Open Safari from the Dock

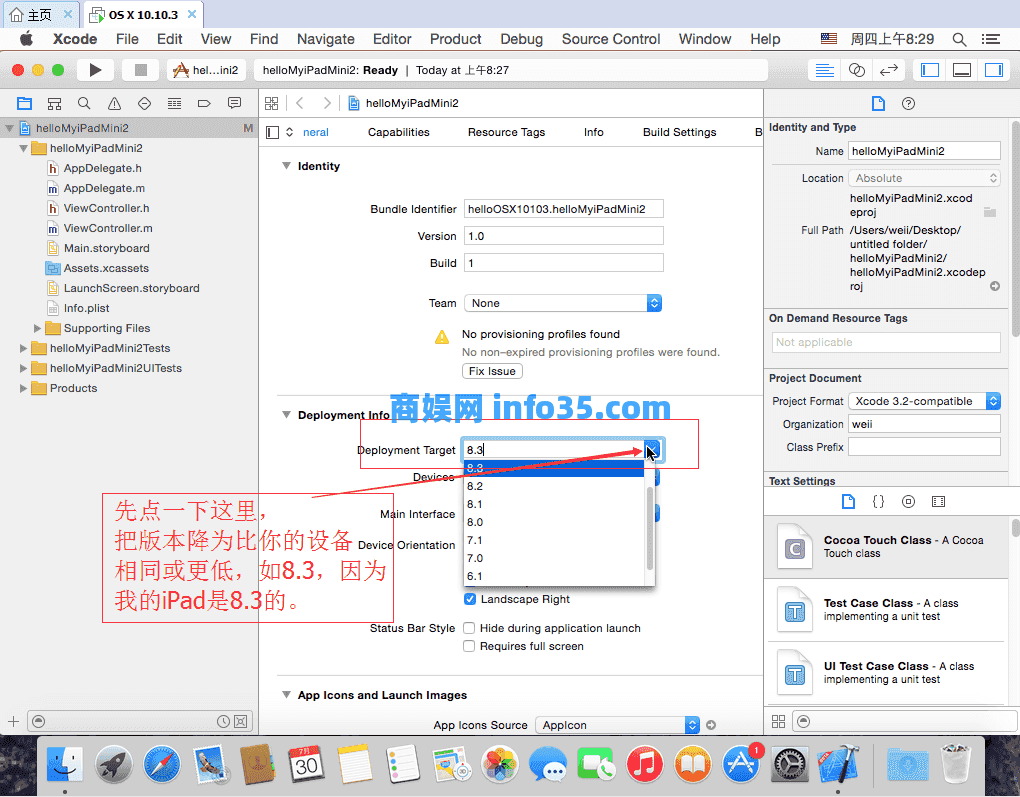point(162,764)
